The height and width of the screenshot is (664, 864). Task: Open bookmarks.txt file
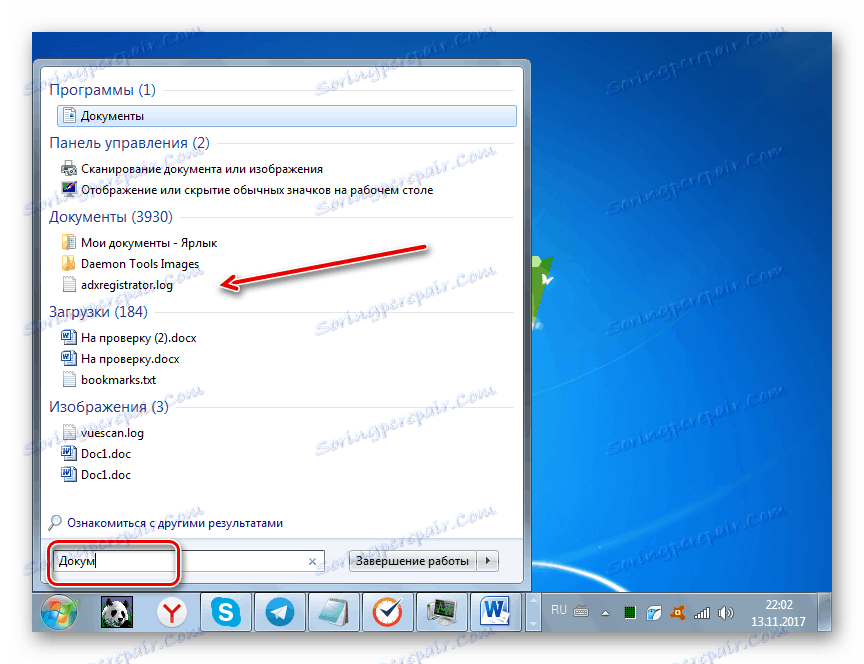[118, 379]
